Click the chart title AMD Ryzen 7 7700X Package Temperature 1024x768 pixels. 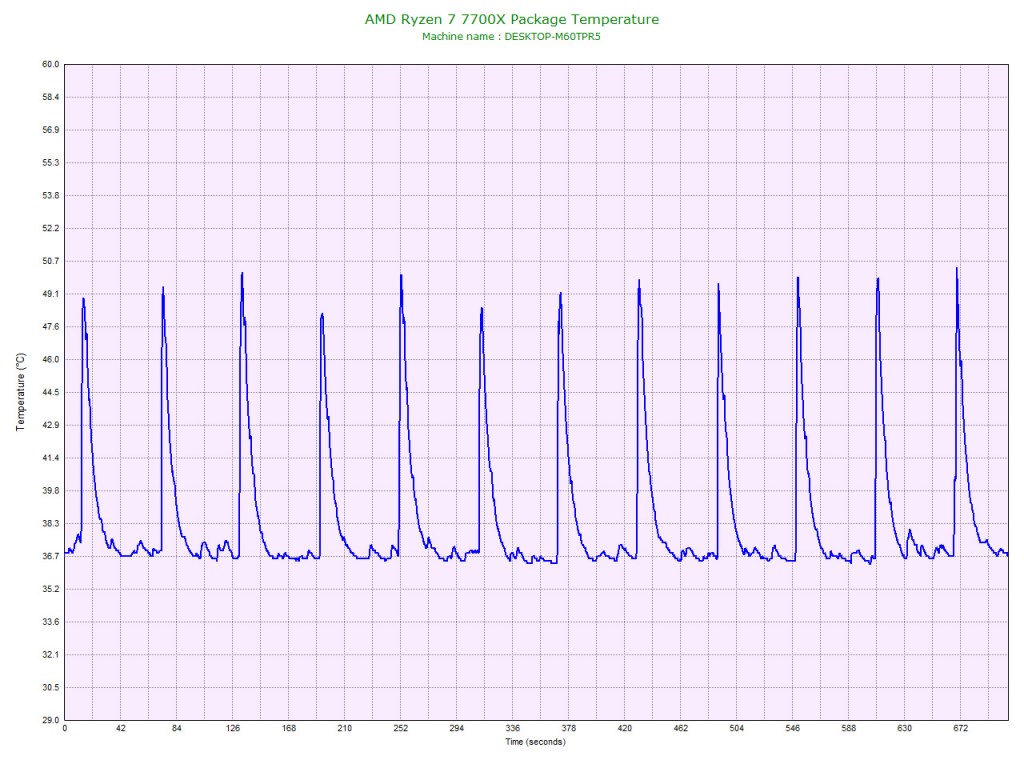pos(511,19)
